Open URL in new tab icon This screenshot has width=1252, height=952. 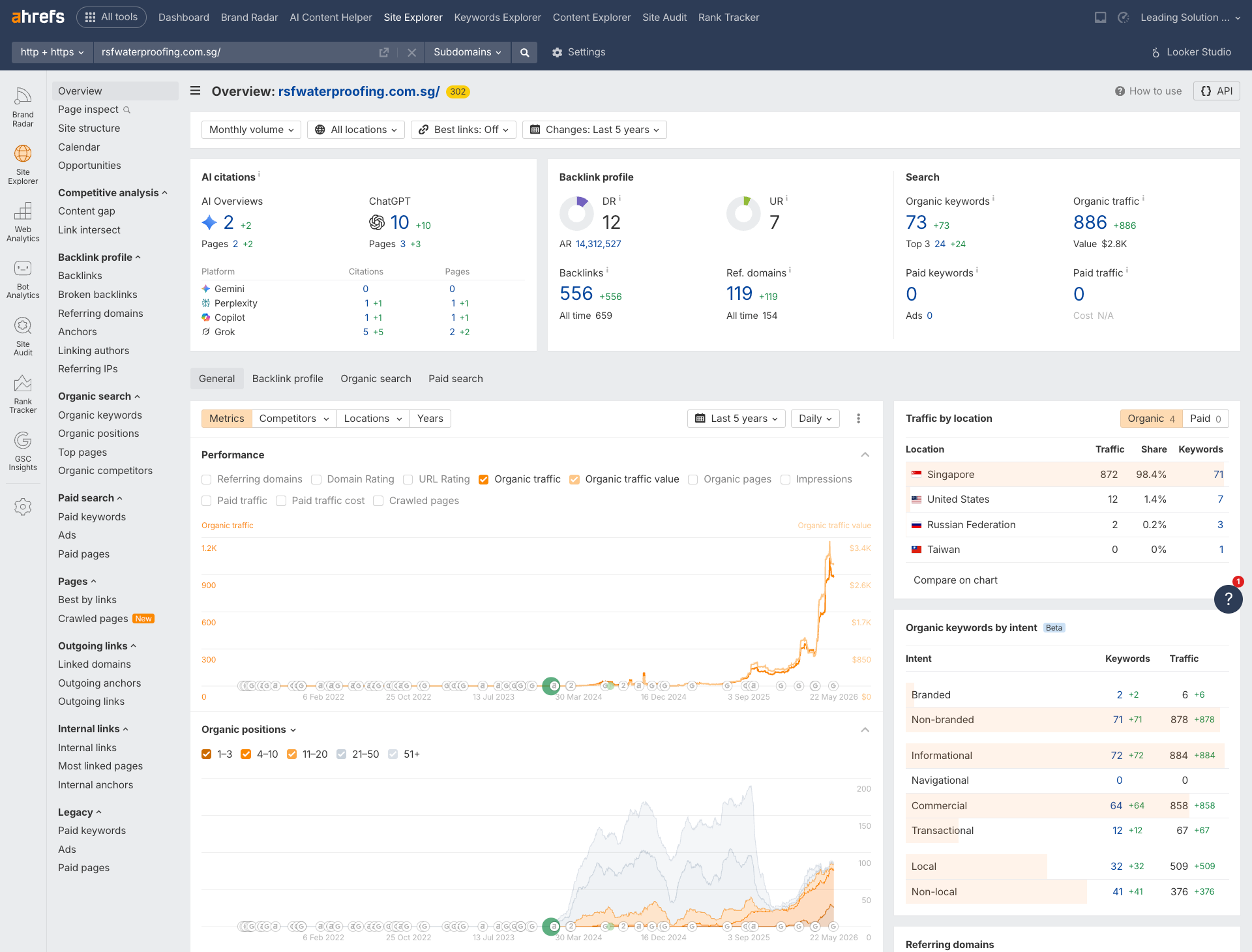click(x=384, y=52)
